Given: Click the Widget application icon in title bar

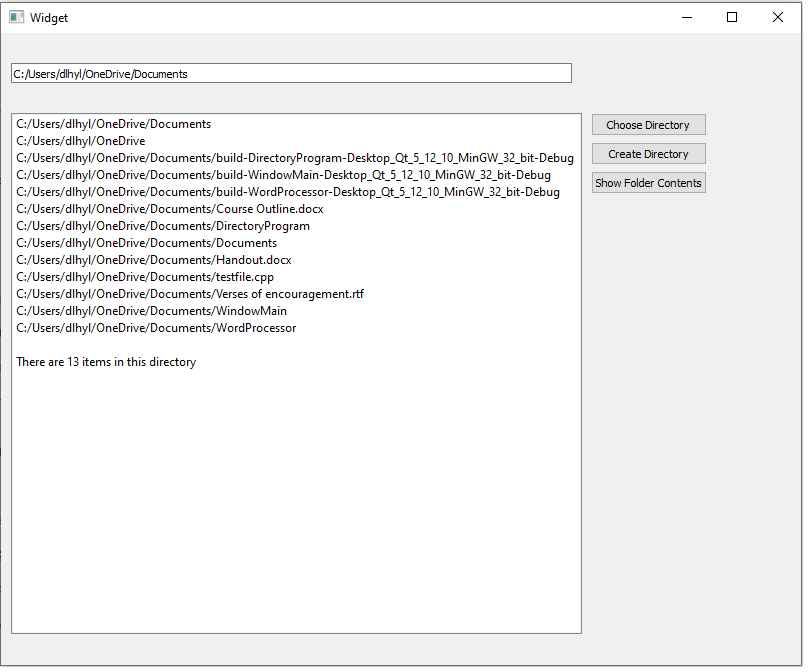Looking at the screenshot, I should [x=15, y=17].
